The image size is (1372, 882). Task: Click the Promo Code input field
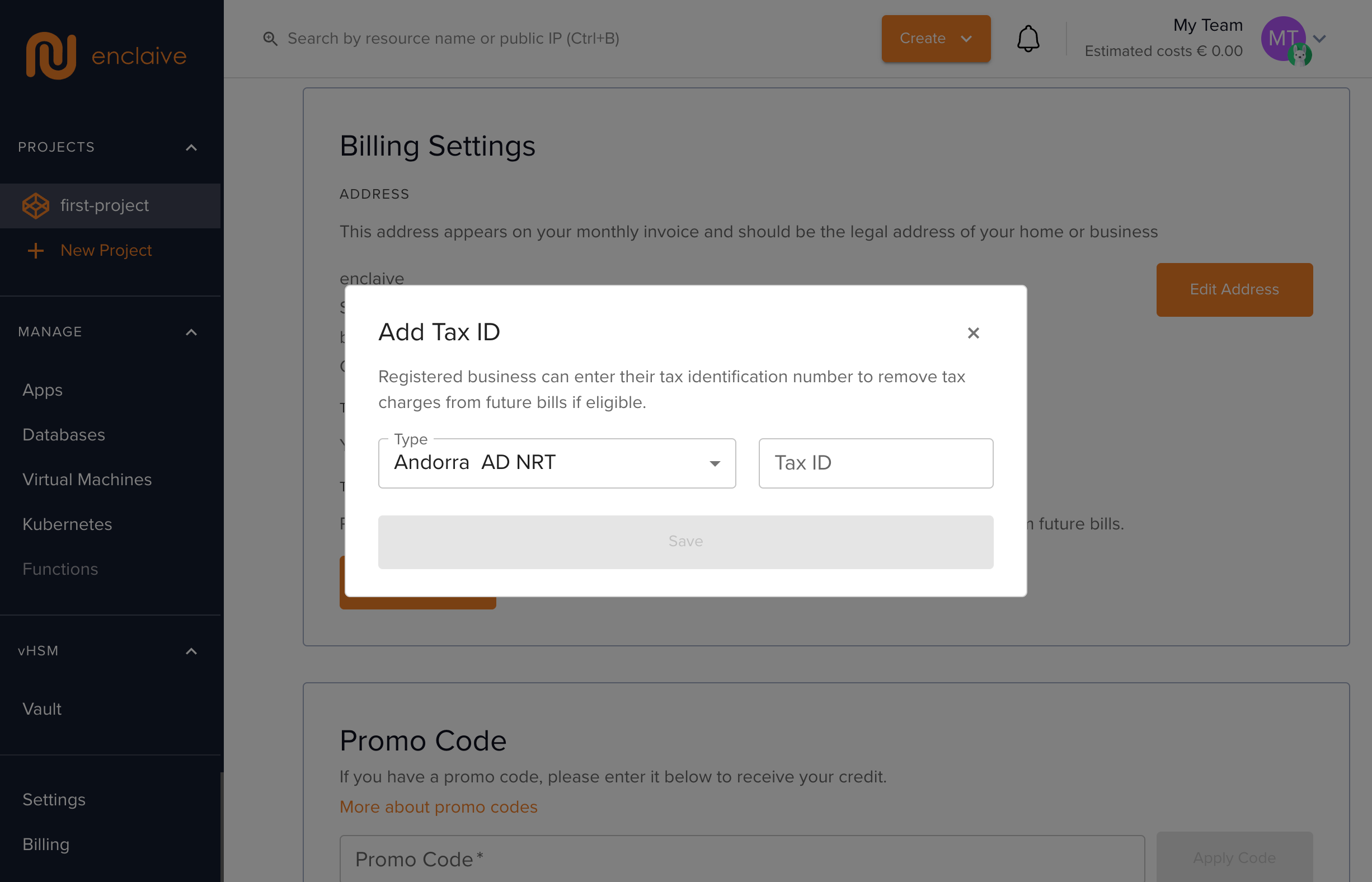pos(741,859)
